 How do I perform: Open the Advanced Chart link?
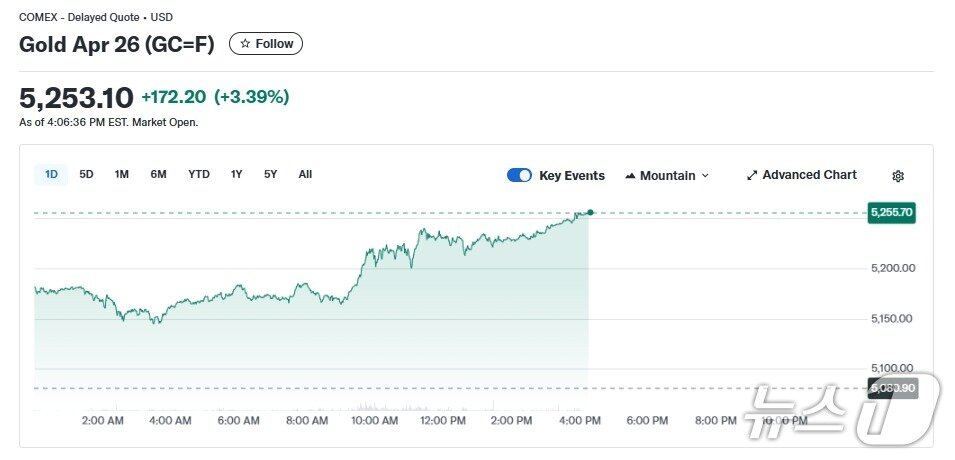[x=809, y=175]
